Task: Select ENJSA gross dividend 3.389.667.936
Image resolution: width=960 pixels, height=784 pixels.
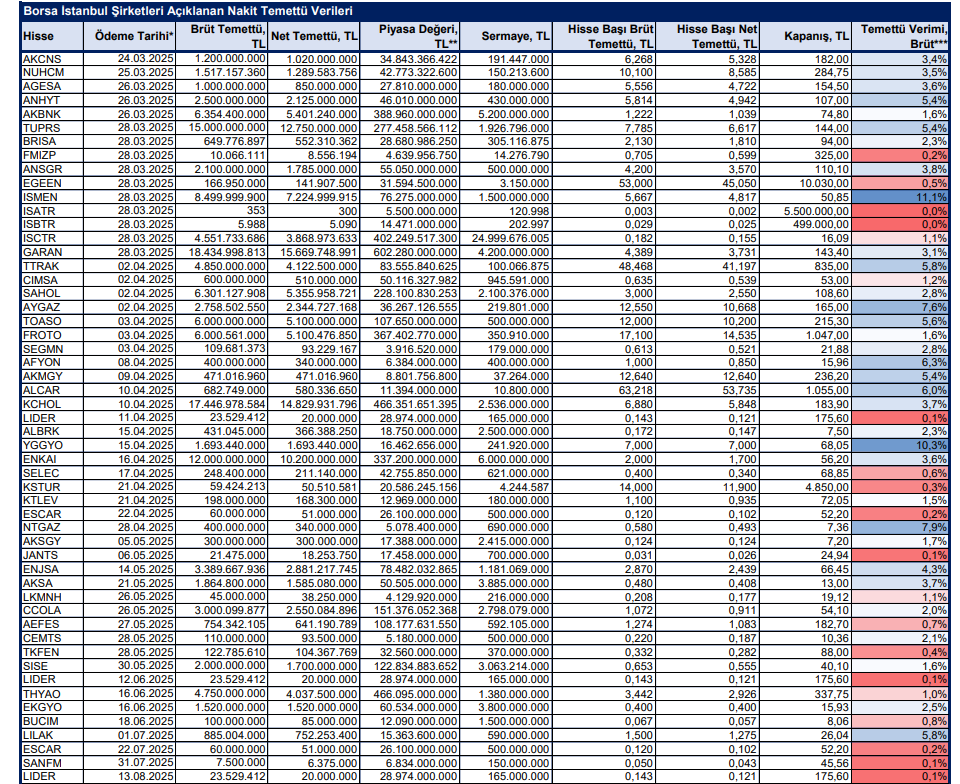Action: click(x=224, y=569)
